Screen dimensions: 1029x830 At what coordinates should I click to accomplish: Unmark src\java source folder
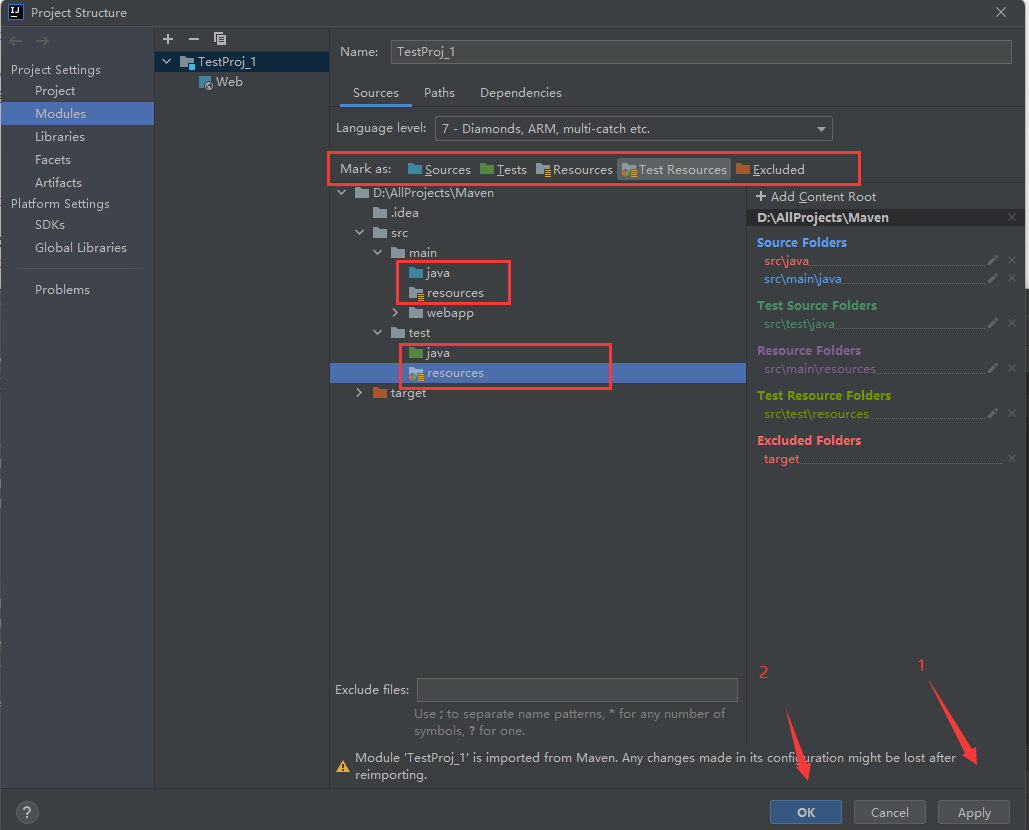click(x=1012, y=260)
